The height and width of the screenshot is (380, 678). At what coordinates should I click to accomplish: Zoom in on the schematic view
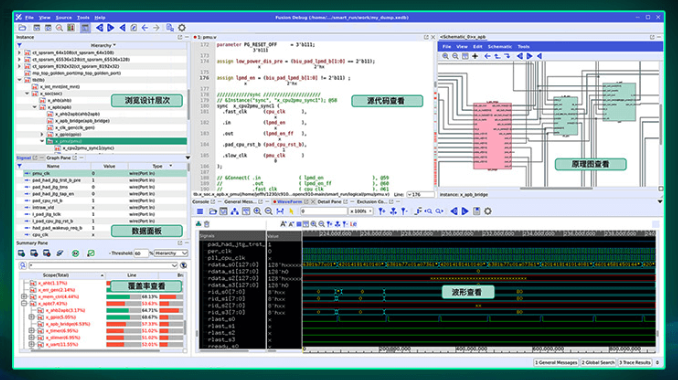click(x=445, y=56)
